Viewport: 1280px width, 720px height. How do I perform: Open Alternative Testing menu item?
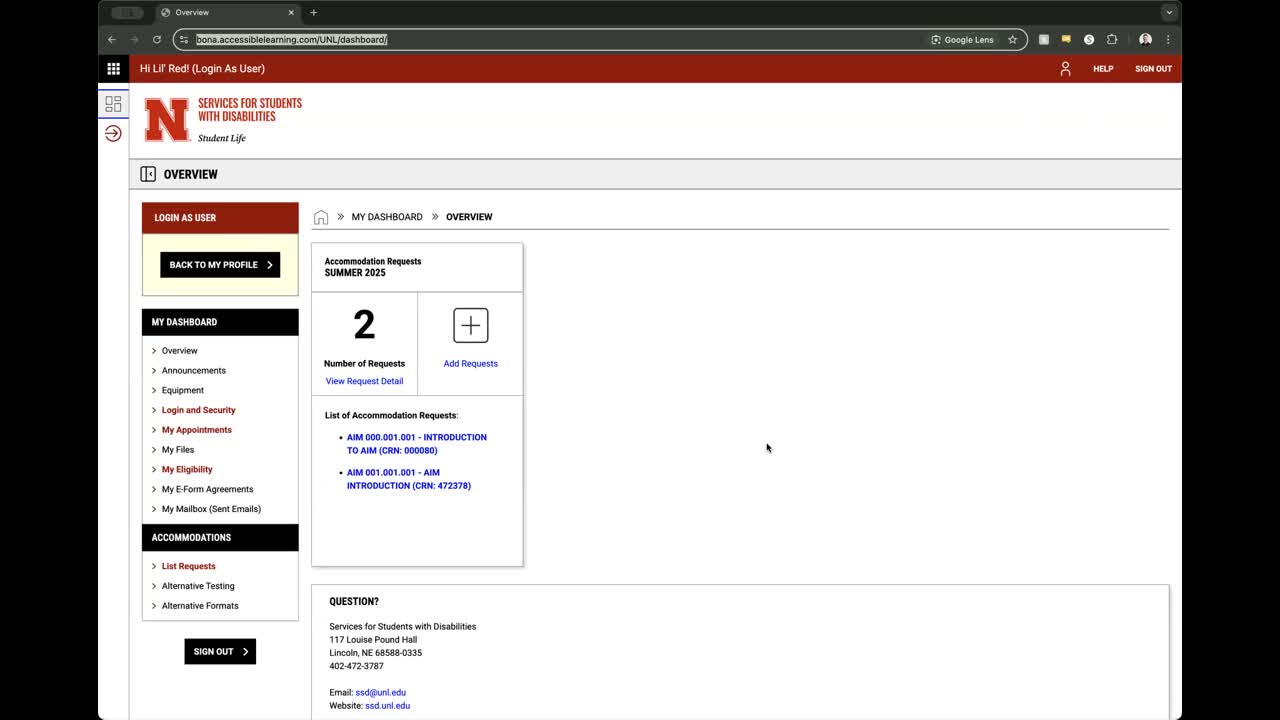pyautogui.click(x=198, y=586)
